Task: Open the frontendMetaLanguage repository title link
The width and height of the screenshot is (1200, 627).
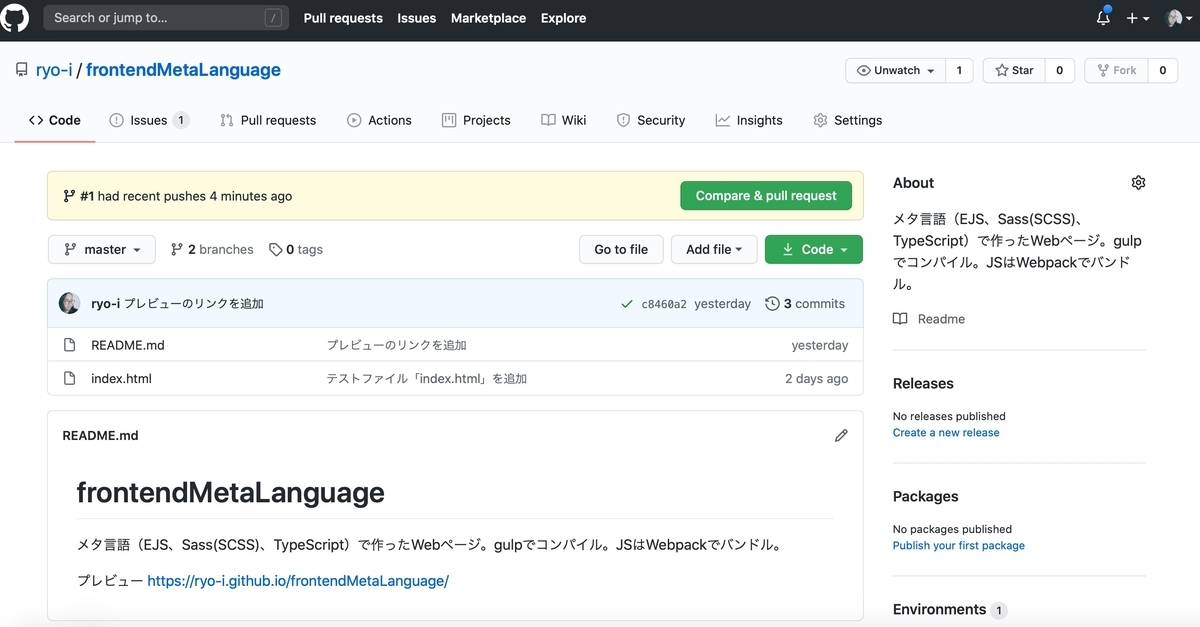Action: point(183,70)
